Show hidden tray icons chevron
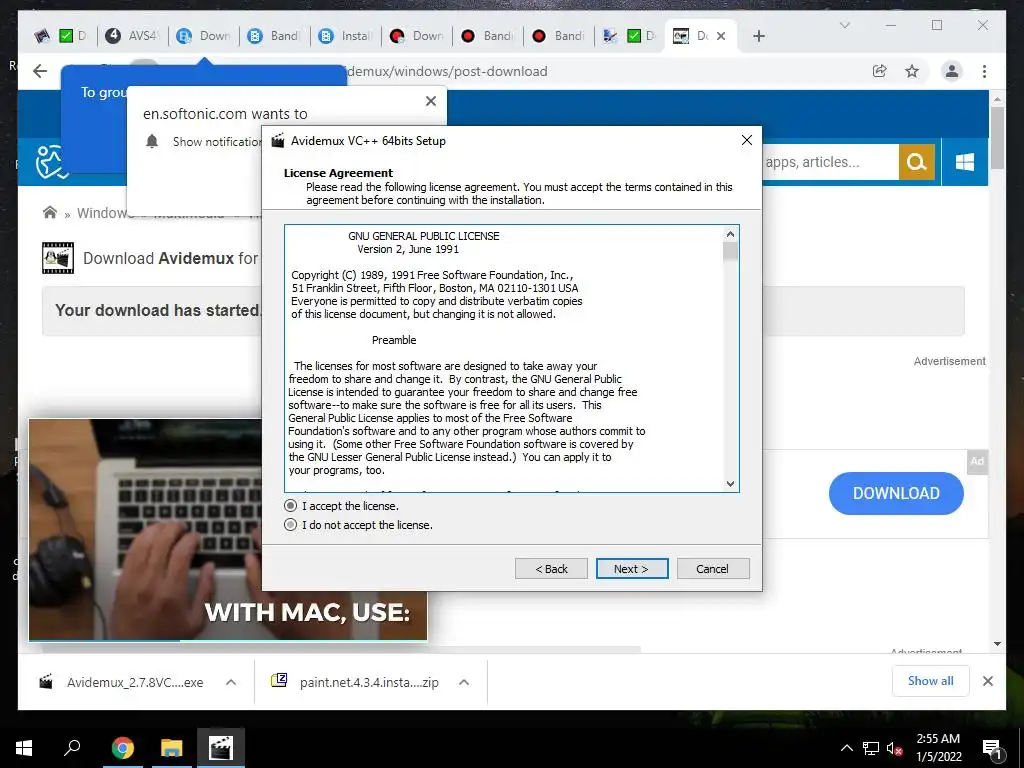The width and height of the screenshot is (1024, 768). pos(846,748)
